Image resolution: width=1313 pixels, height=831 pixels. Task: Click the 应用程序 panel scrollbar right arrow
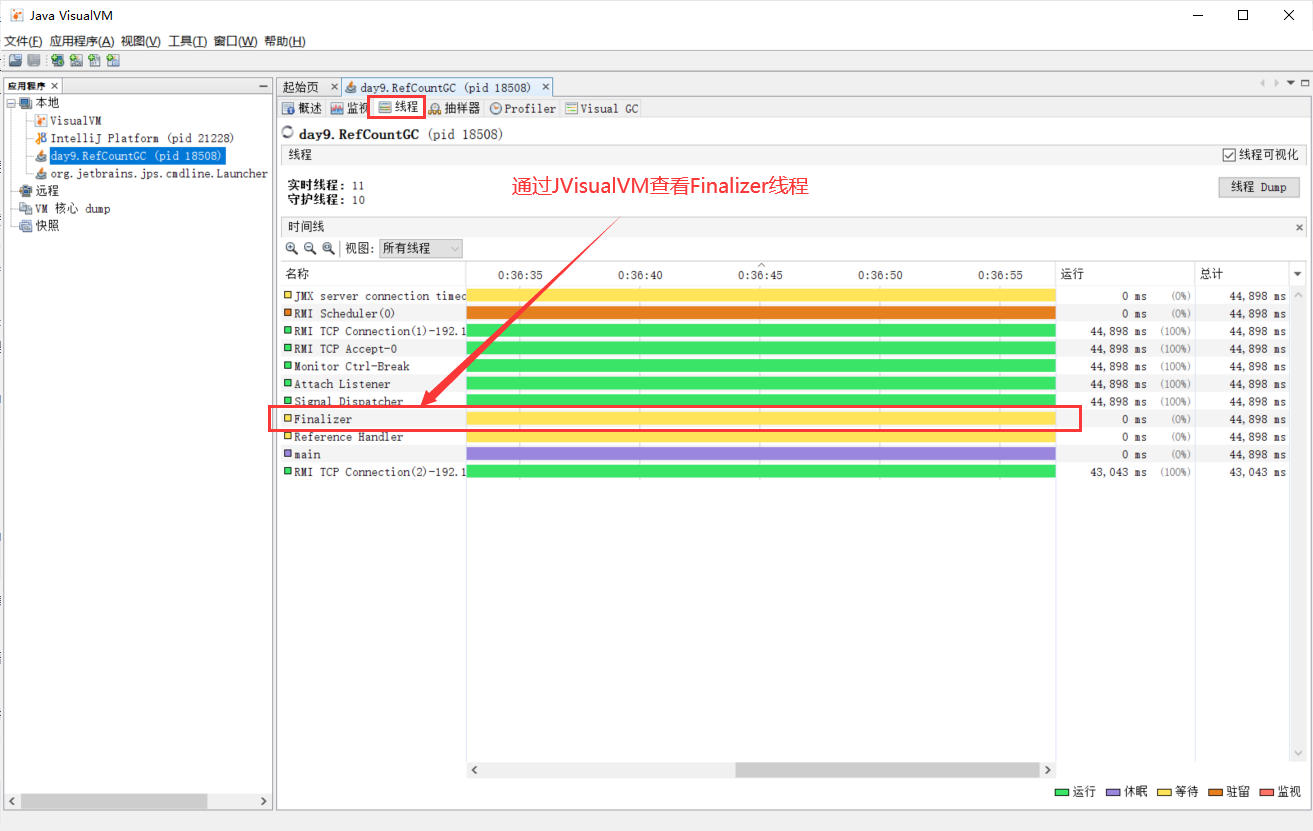264,801
